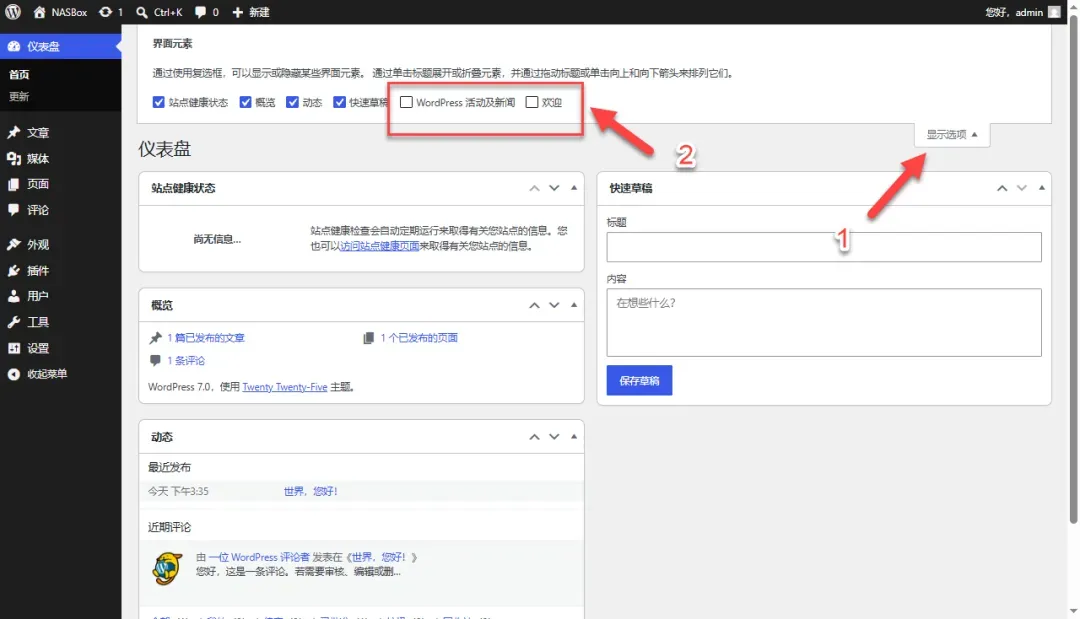Click the 内容 draft content textarea
Screen dimensions: 1080x619
point(824,323)
